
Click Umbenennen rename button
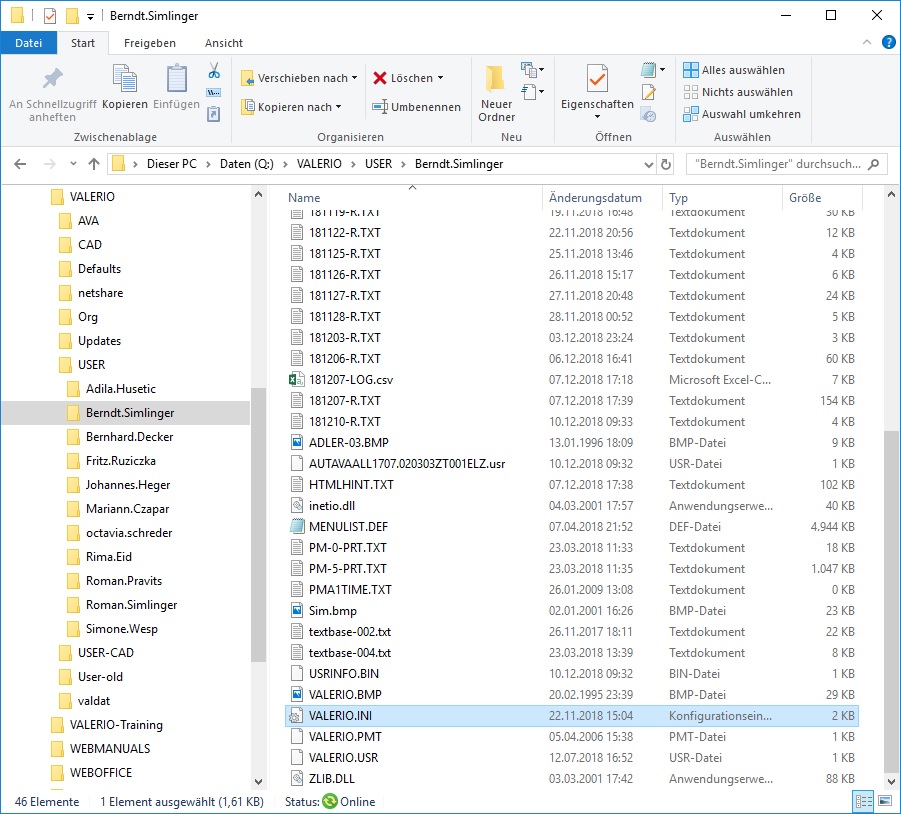coord(417,107)
